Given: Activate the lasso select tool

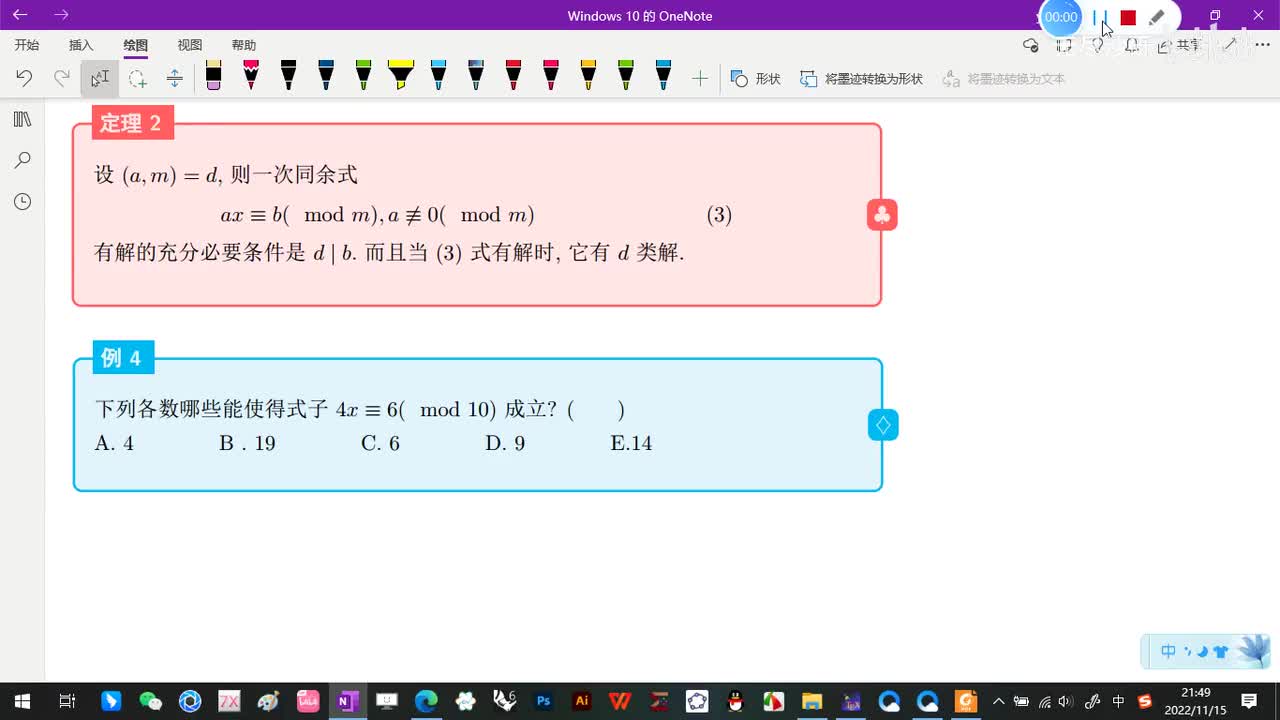Looking at the screenshot, I should (x=137, y=78).
